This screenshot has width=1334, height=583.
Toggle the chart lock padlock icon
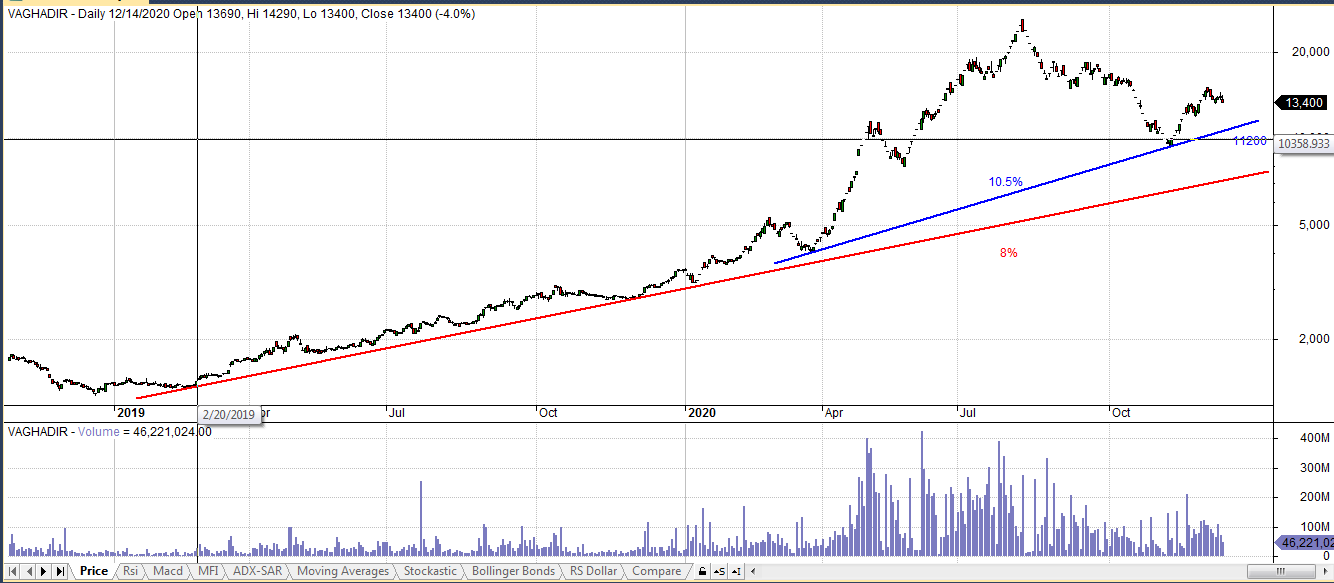coord(703,572)
